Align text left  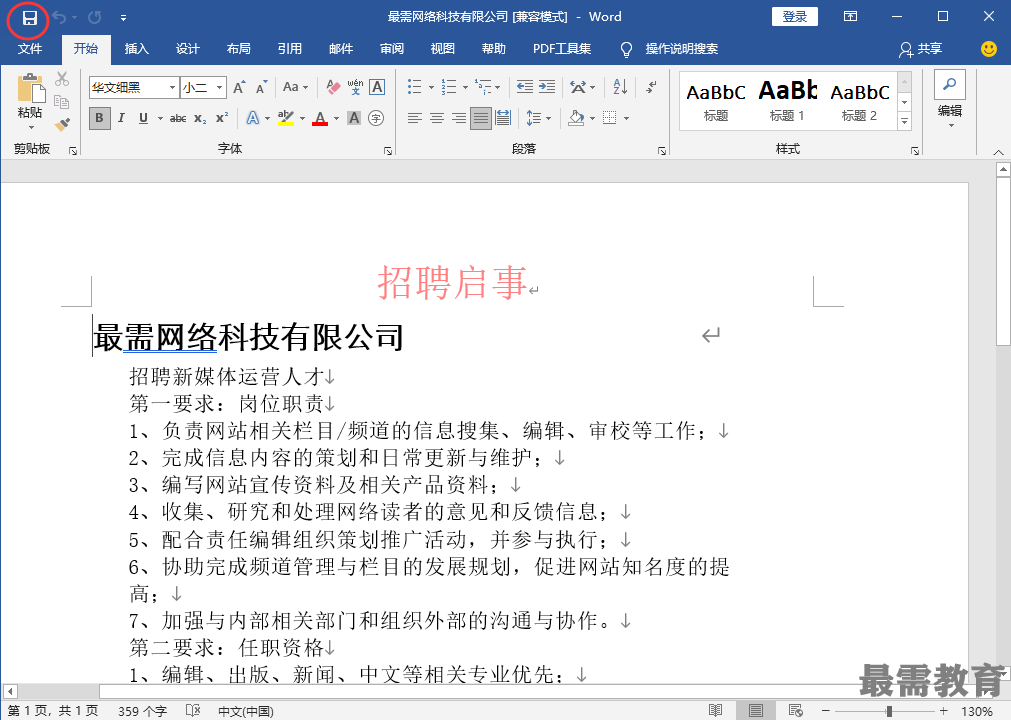tap(415, 118)
